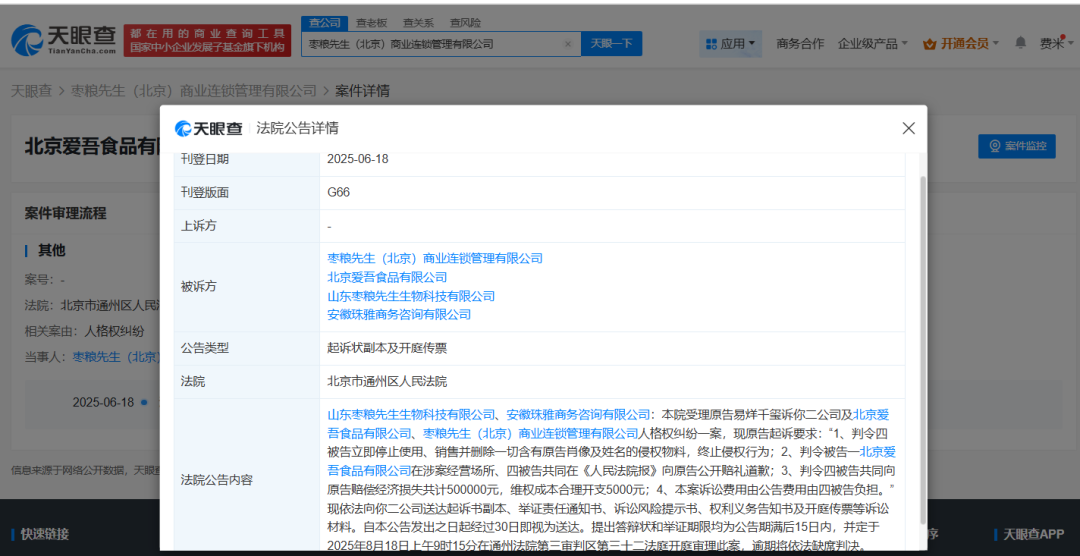Switch to the 查风险 search tab

click(x=465, y=22)
